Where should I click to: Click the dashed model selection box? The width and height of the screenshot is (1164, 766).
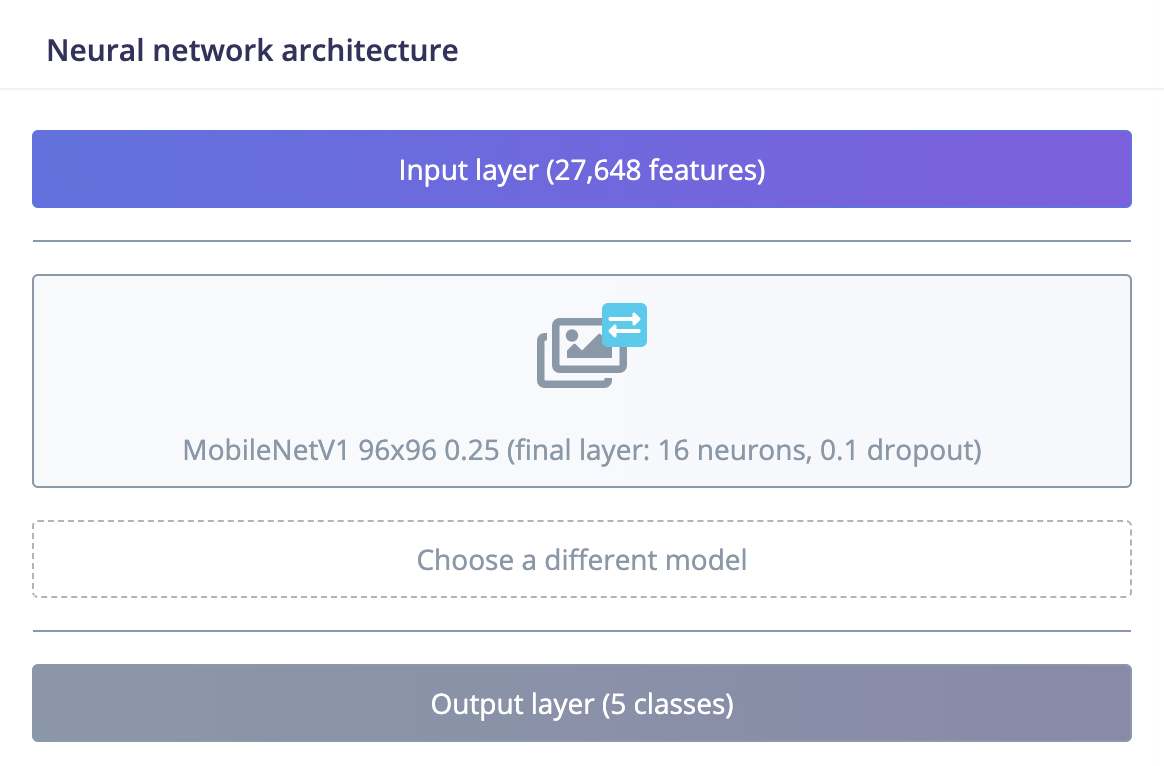click(x=582, y=559)
